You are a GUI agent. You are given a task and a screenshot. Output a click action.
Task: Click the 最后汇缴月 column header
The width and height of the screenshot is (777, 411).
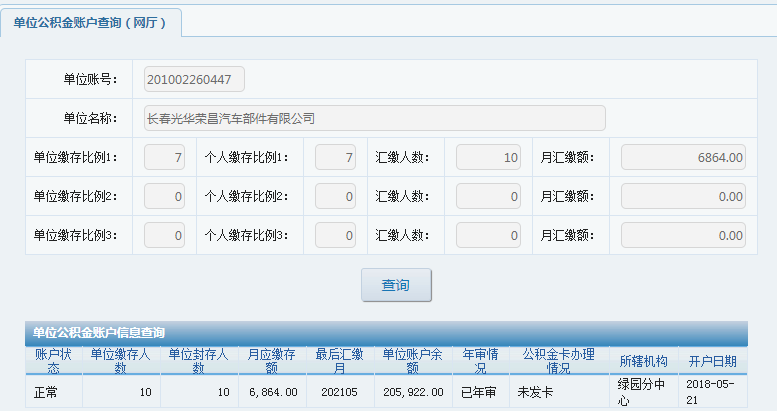pyautogui.click(x=340, y=361)
